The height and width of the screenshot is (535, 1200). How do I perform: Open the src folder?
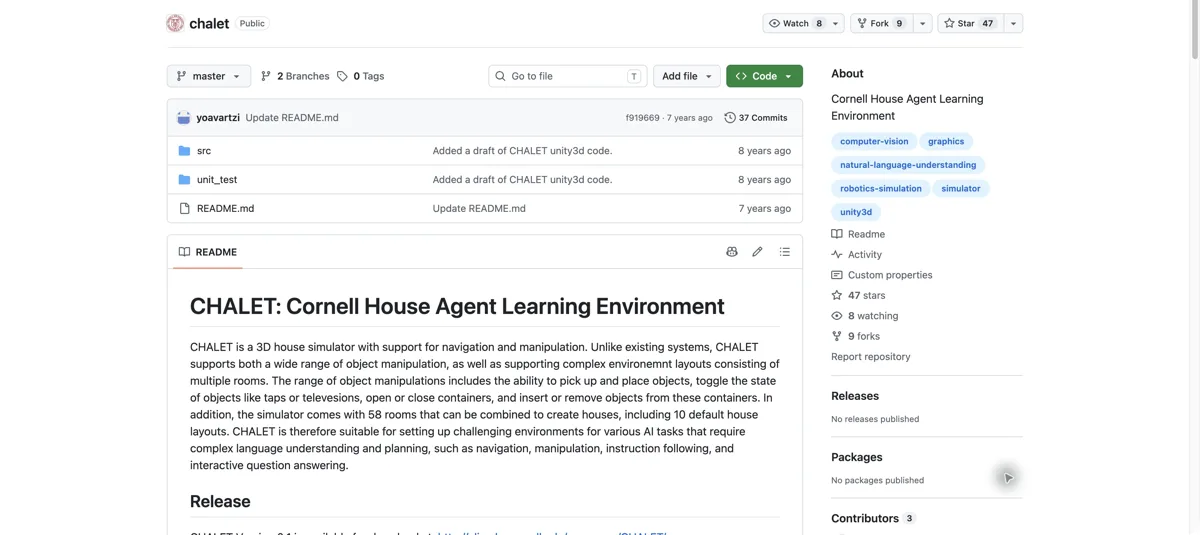click(x=204, y=151)
